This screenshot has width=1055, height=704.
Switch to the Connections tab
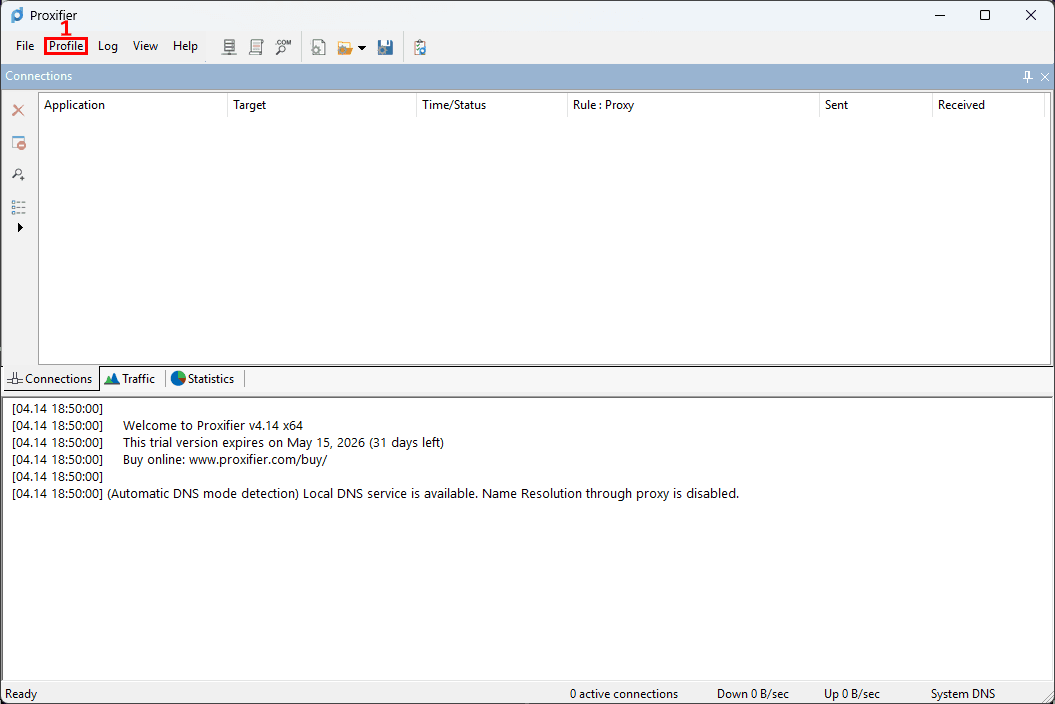pyautogui.click(x=51, y=379)
